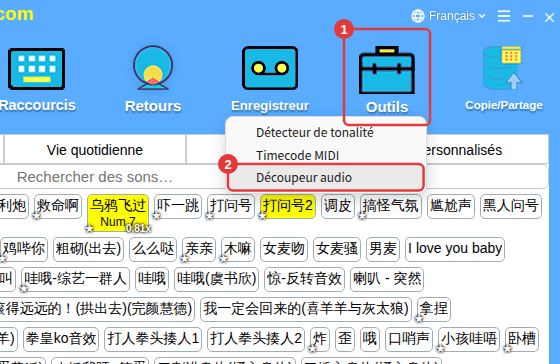Viewport: 560px width, 364px height.
Task: Select Timecode MIDI menu entry
Action: pos(298,155)
